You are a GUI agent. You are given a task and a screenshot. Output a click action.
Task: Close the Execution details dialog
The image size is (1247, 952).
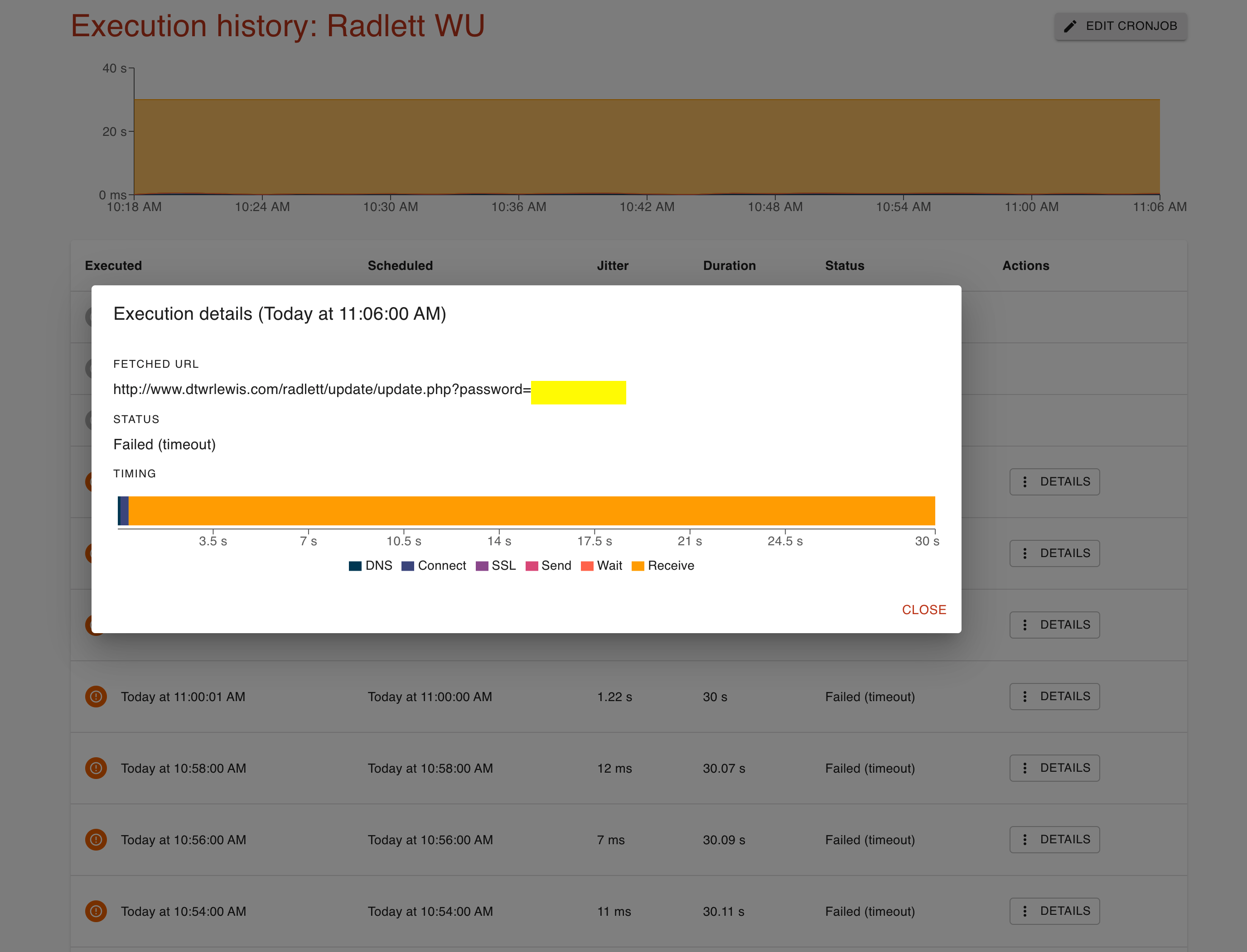click(x=924, y=610)
